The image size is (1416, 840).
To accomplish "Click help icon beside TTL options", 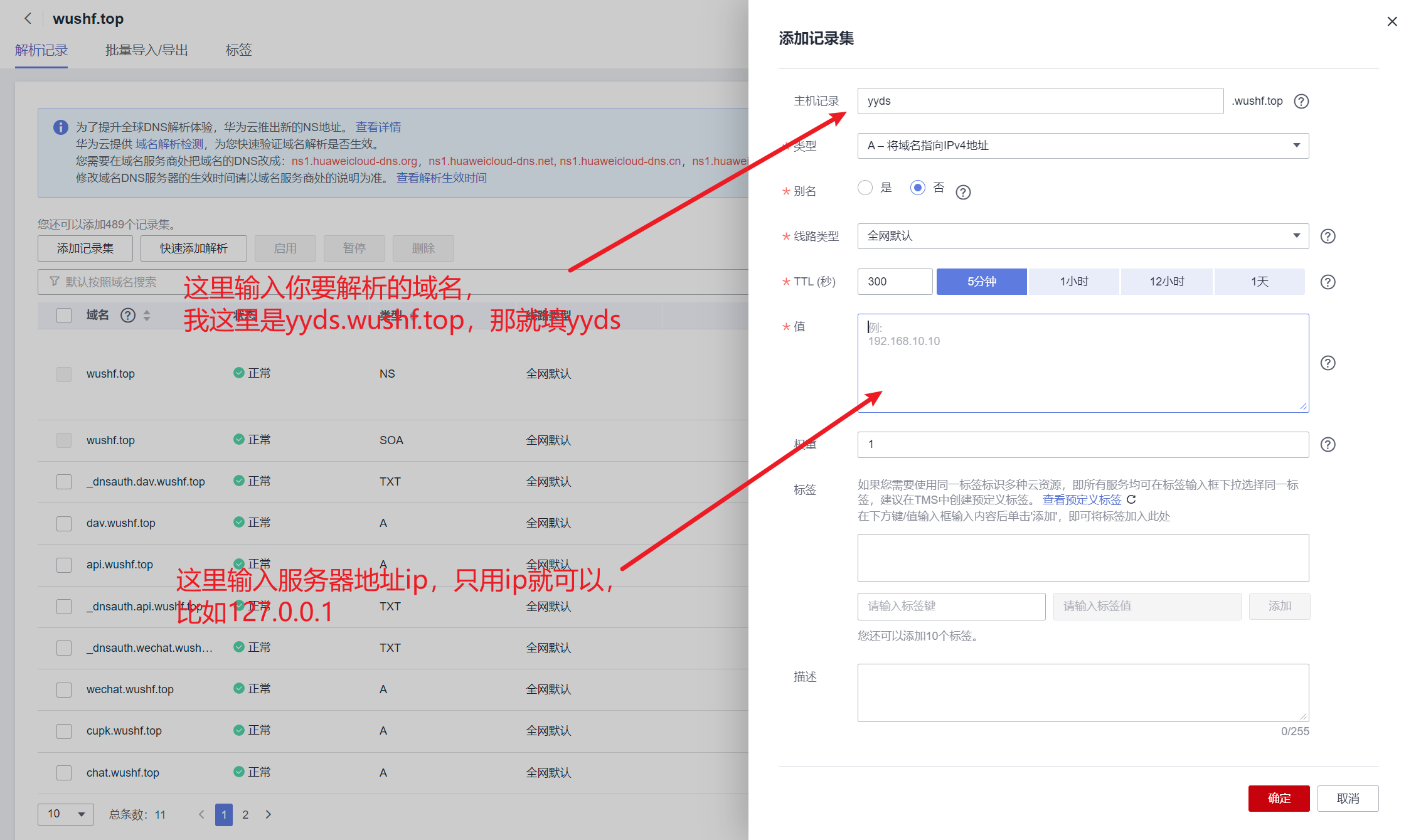I will [x=1328, y=282].
